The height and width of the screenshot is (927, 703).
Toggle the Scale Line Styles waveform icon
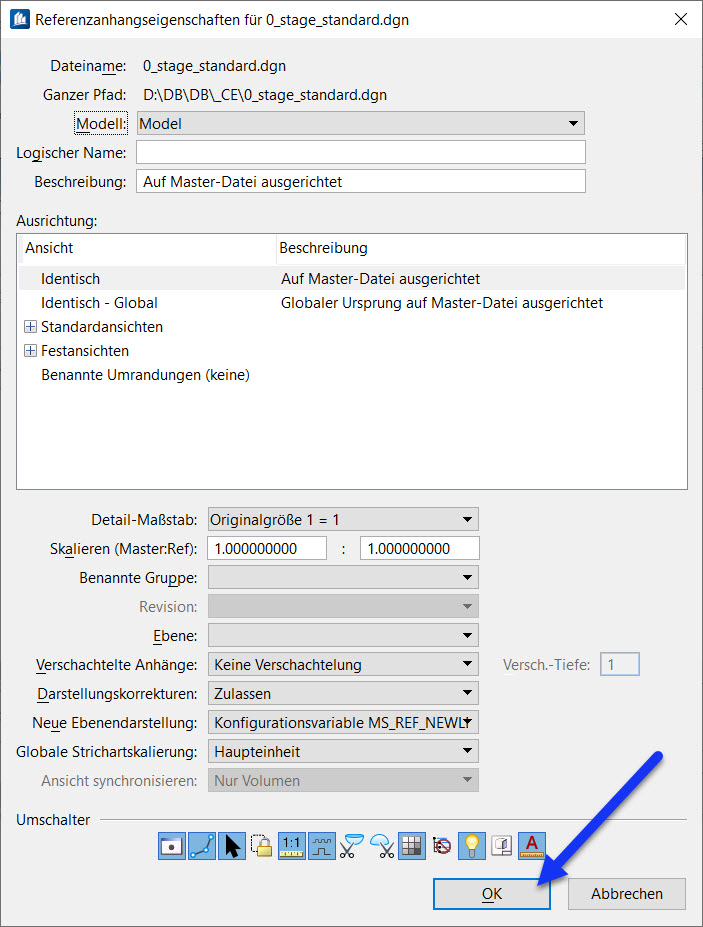click(322, 846)
